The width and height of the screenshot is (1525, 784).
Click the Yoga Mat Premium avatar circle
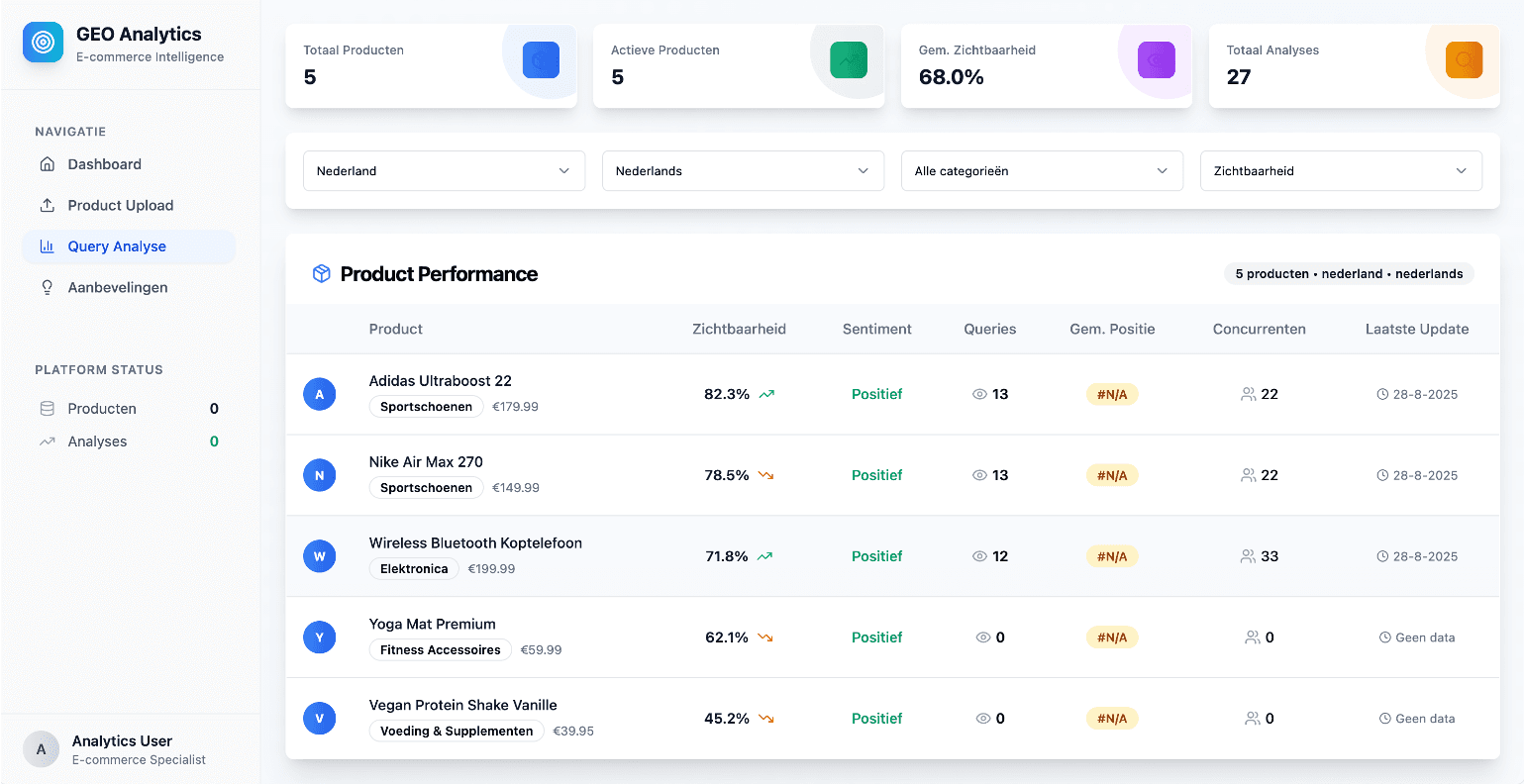(x=319, y=637)
